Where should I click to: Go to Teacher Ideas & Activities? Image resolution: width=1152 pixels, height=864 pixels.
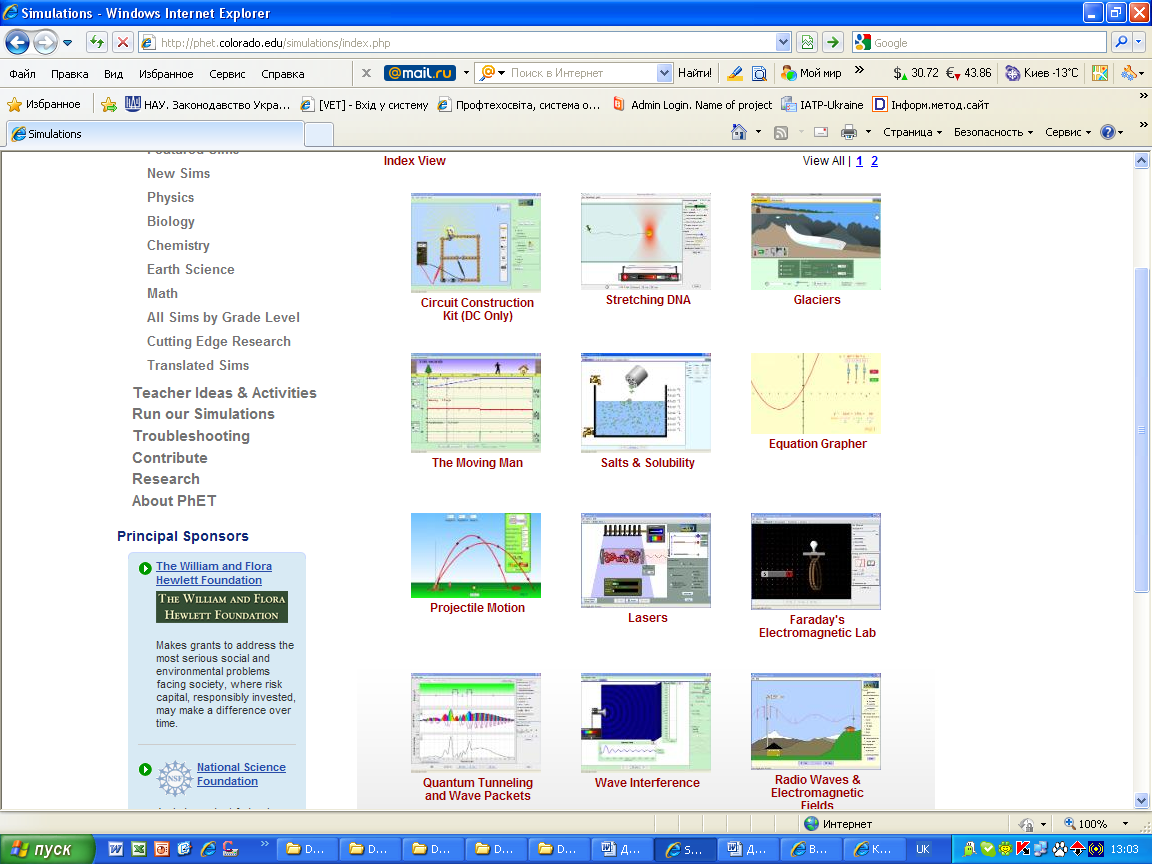225,393
